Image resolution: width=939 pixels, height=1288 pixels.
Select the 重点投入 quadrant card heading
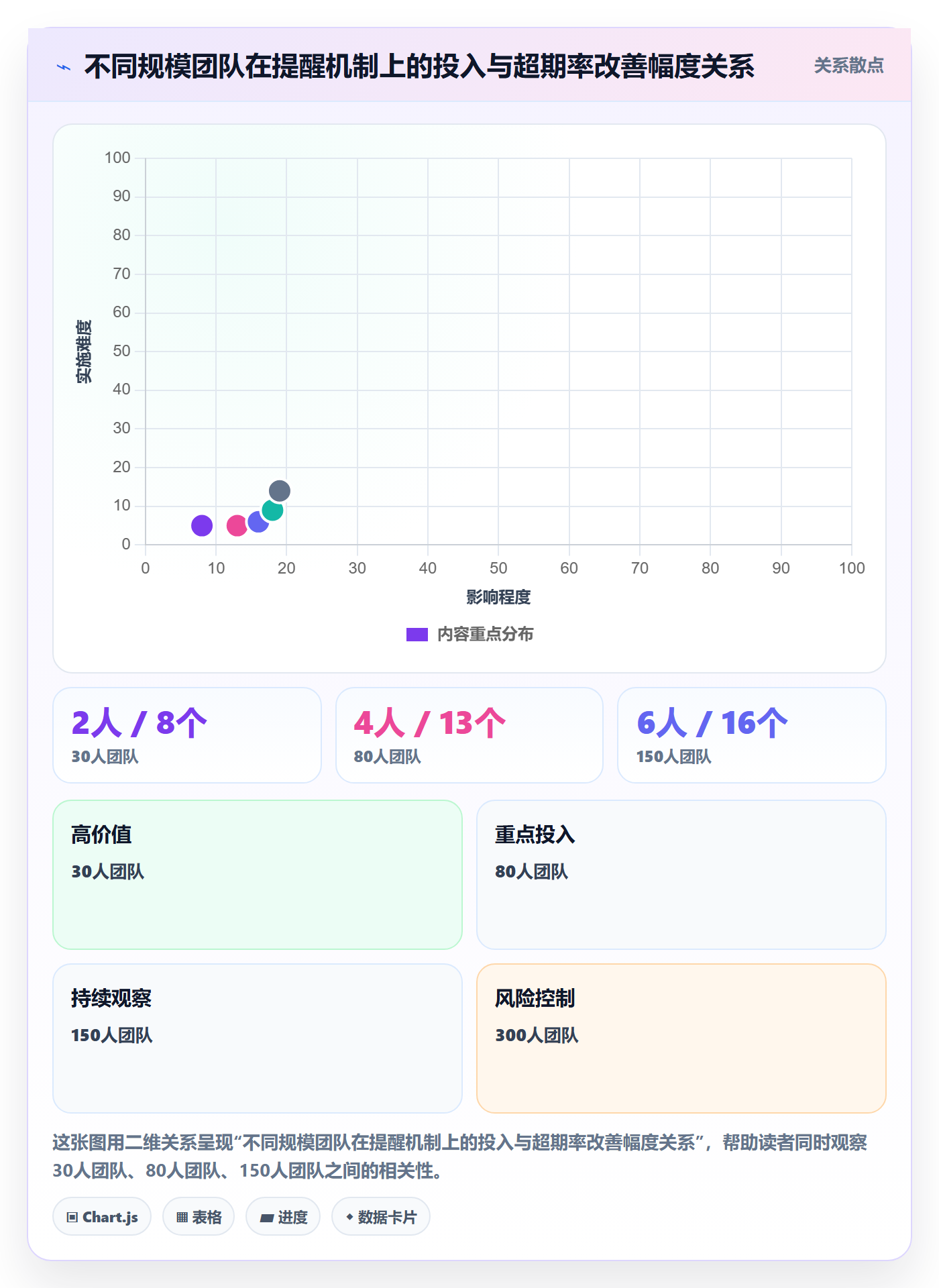coord(535,835)
